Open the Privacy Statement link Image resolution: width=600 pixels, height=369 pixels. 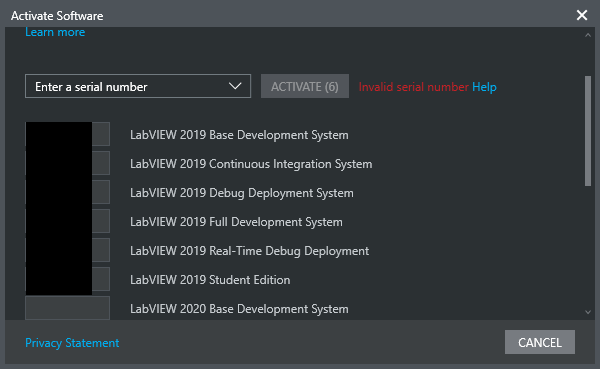click(x=72, y=343)
